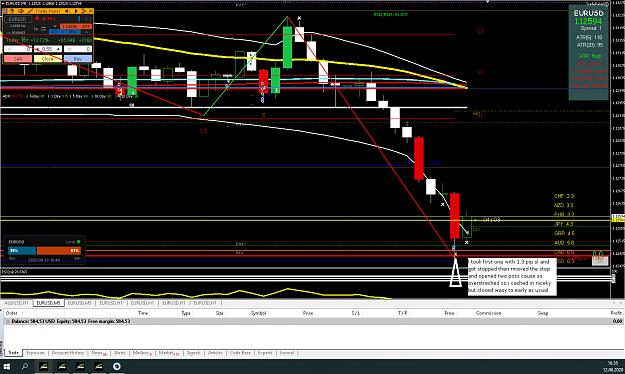Sort by the Profit column header
The image size is (625, 374).
tap(616, 313)
